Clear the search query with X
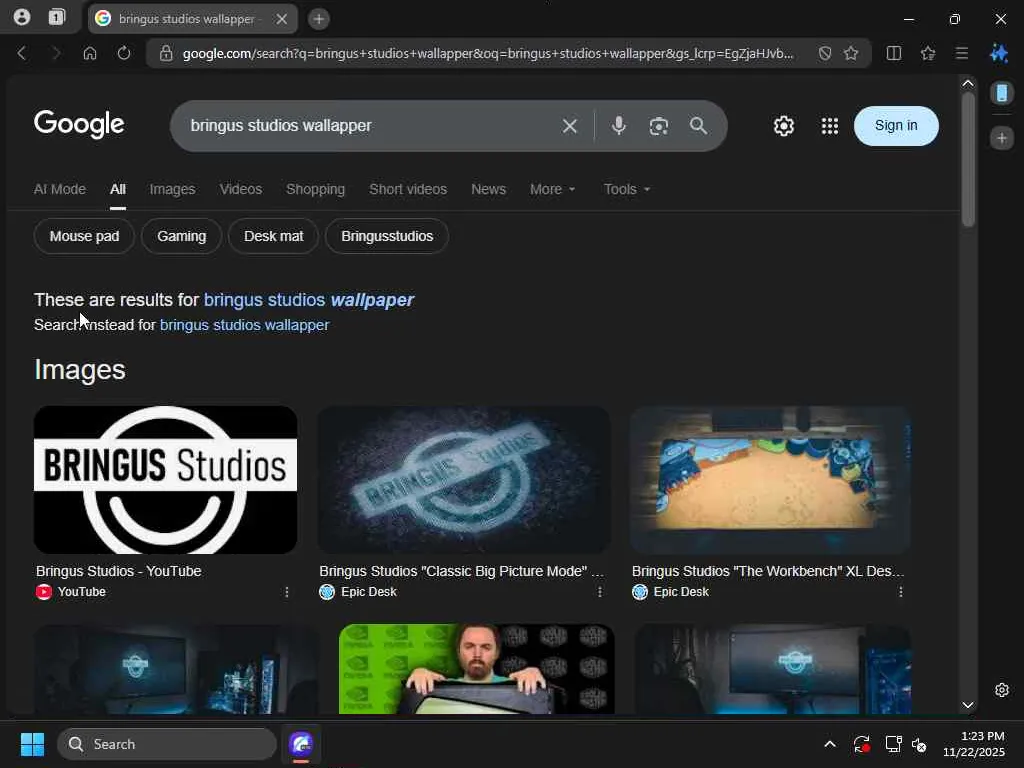The width and height of the screenshot is (1024, 768). pyautogui.click(x=569, y=125)
